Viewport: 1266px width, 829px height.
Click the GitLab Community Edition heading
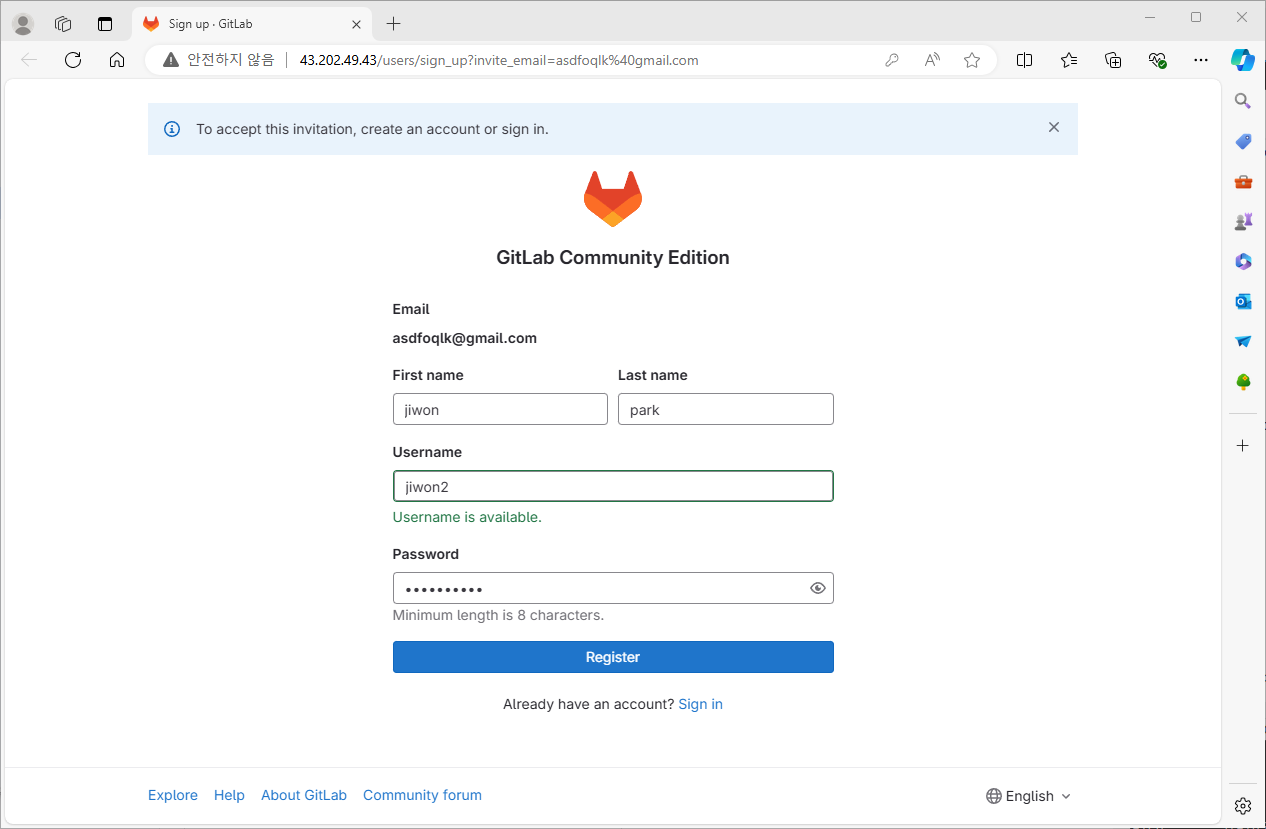[613, 257]
